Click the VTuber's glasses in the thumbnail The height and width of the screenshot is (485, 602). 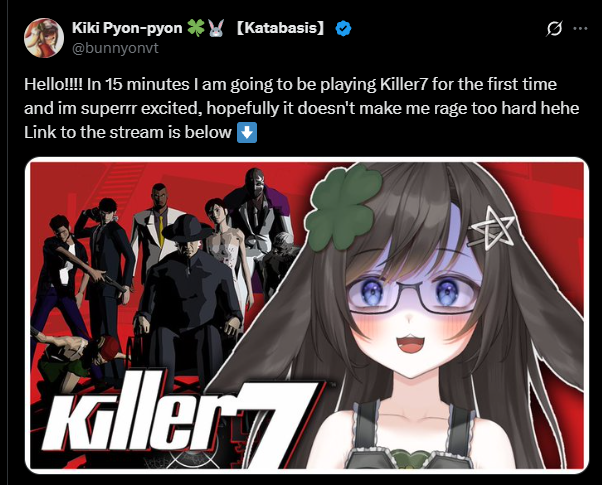[x=413, y=295]
